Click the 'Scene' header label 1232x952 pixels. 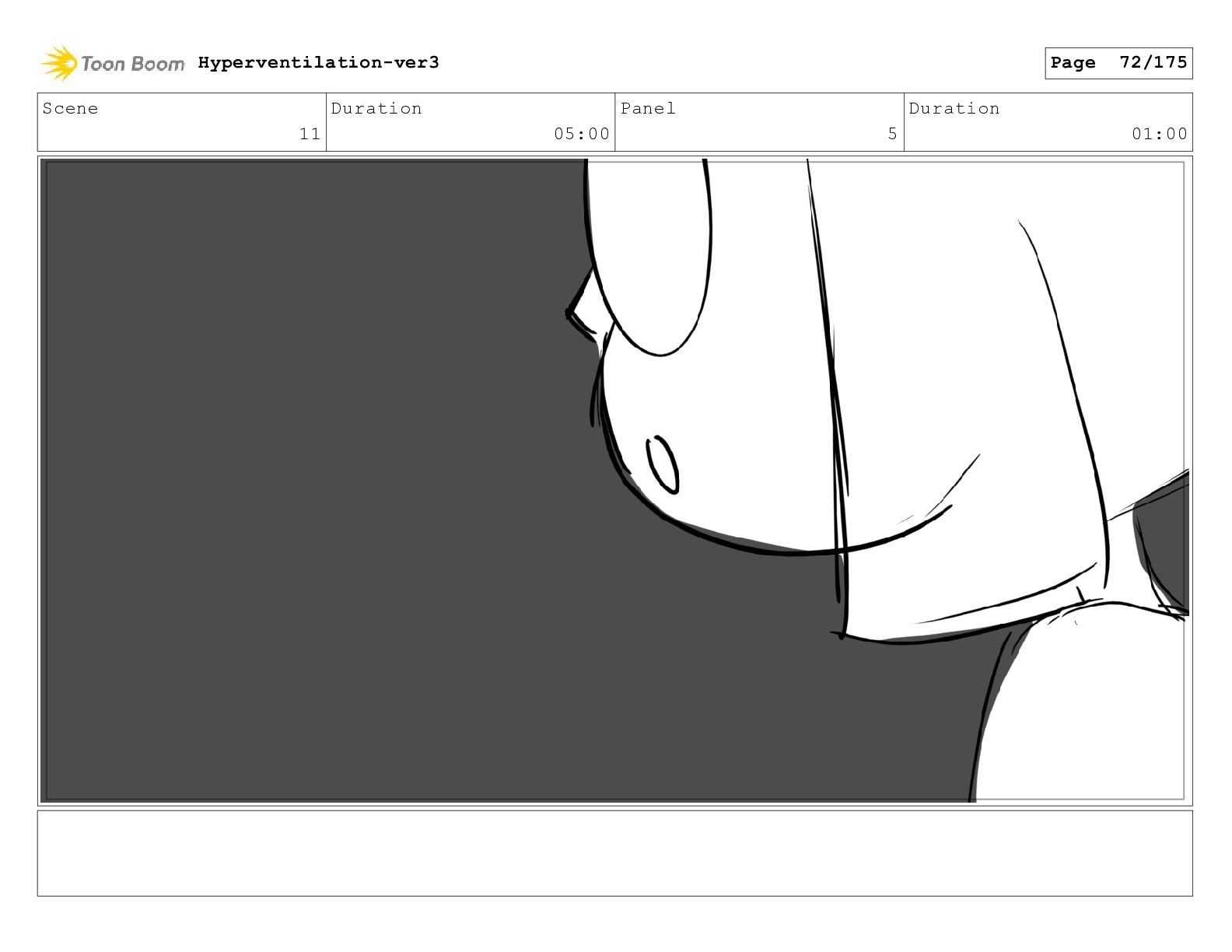coord(70,108)
